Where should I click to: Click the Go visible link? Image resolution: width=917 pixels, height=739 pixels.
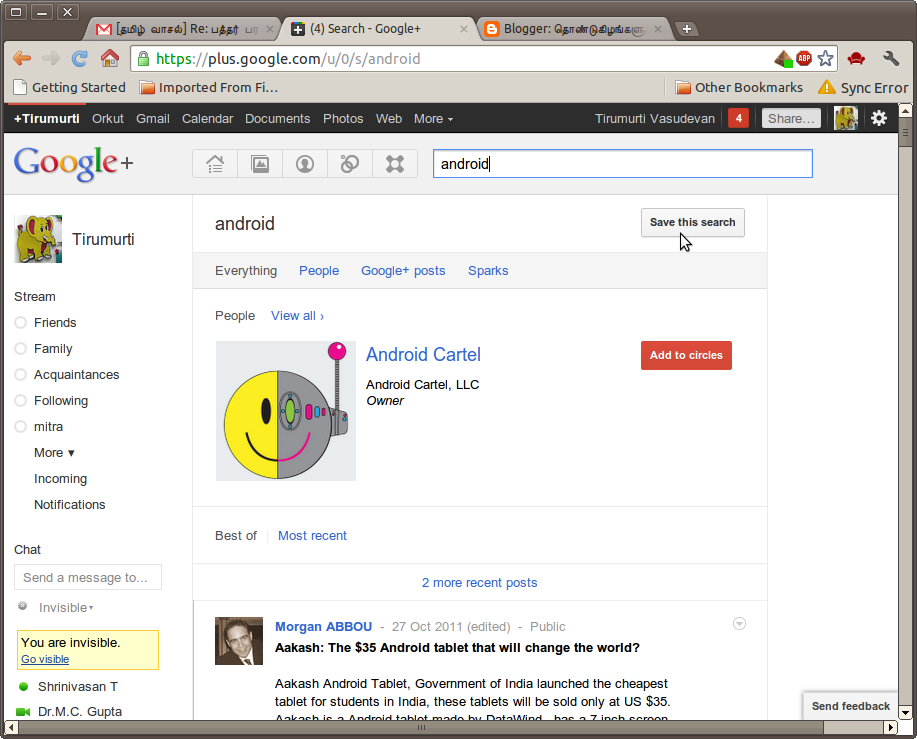[x=45, y=659]
